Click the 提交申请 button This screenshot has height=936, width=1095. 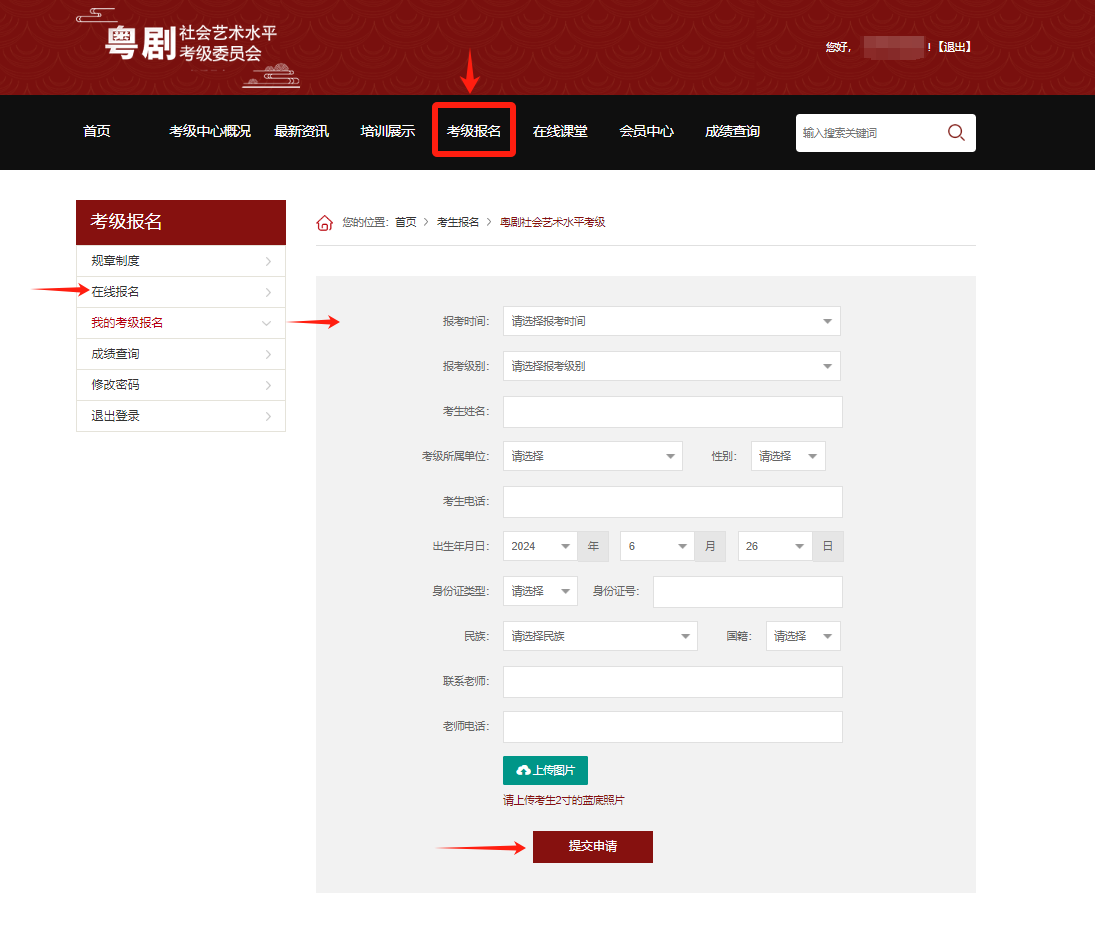(x=592, y=847)
